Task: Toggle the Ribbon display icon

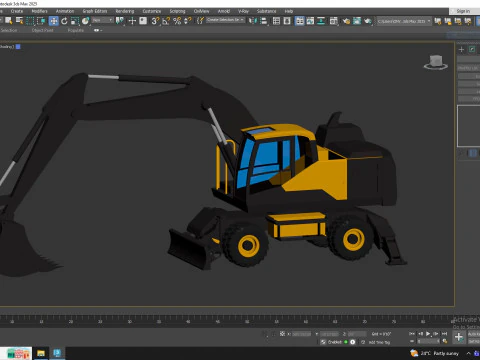Action: tap(300, 21)
